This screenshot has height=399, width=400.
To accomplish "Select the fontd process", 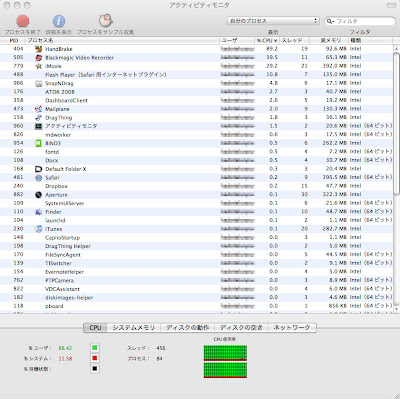I will pos(196,152).
